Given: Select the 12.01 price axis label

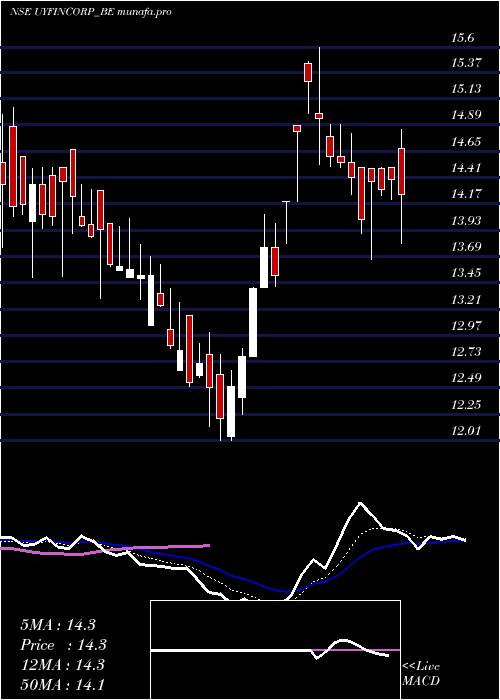Looking at the screenshot, I should [x=466, y=431].
